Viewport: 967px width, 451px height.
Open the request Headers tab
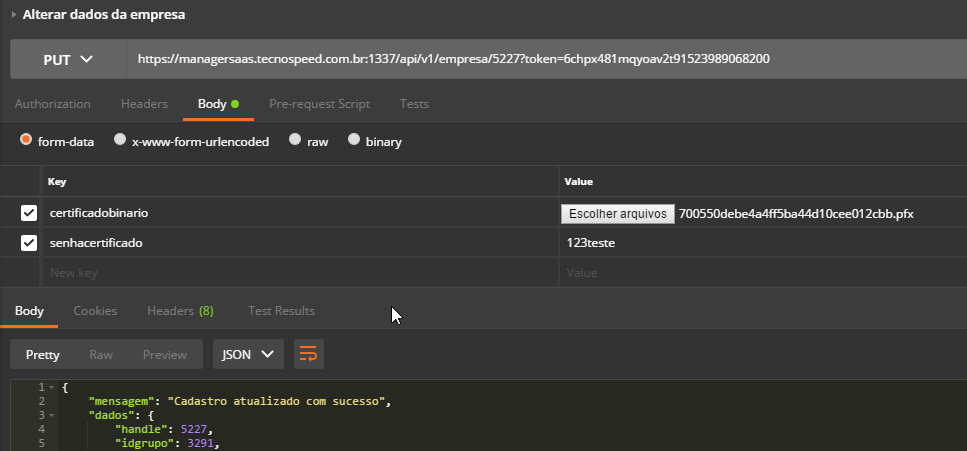tap(144, 104)
